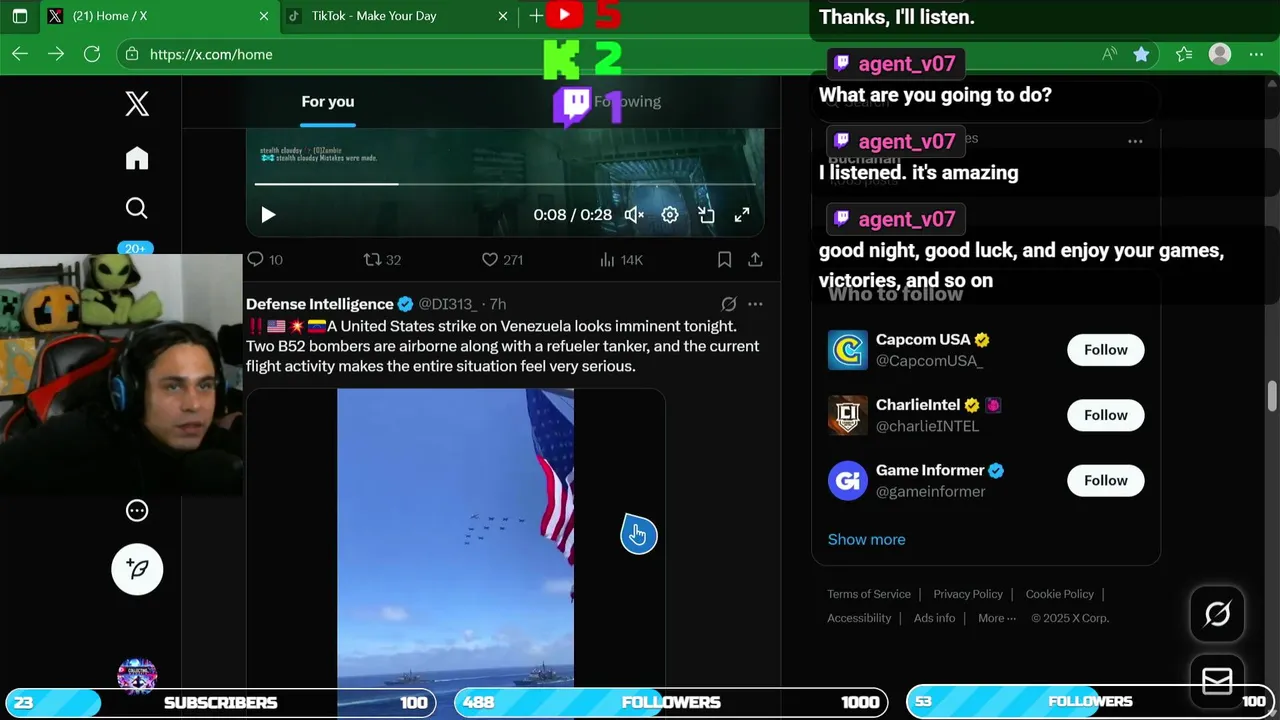
Task: Open more options on Defense Intelligence post
Action: (x=755, y=304)
